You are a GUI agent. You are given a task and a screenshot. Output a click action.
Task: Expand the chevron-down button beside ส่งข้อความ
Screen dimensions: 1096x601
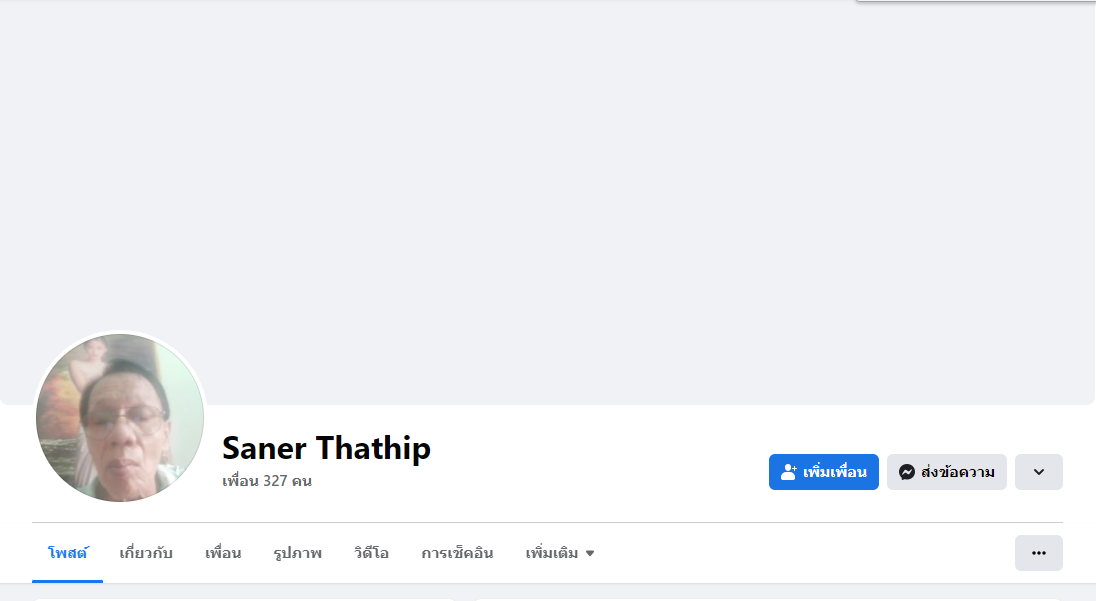pos(1039,472)
